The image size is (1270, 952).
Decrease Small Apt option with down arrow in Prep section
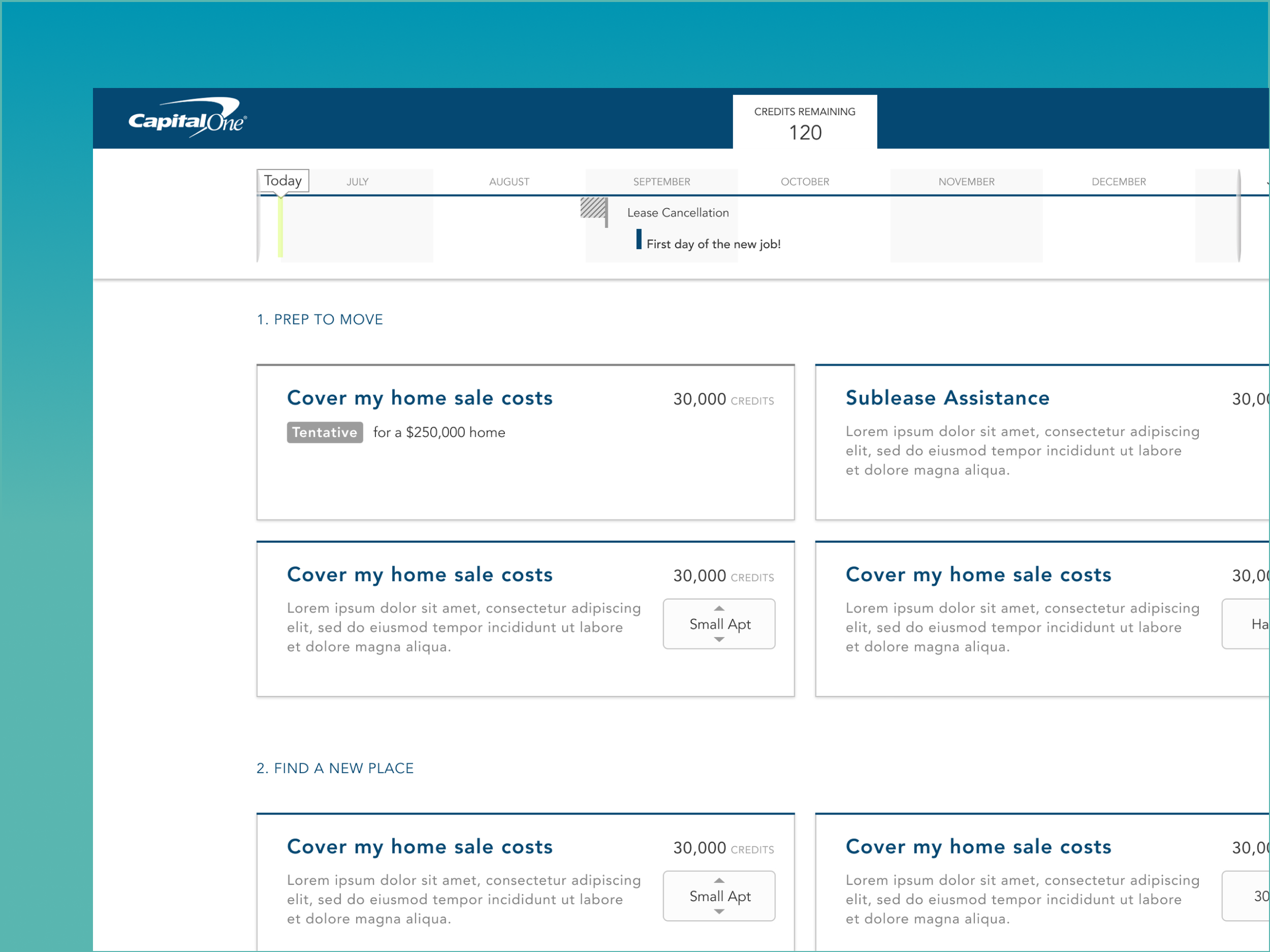(x=719, y=639)
